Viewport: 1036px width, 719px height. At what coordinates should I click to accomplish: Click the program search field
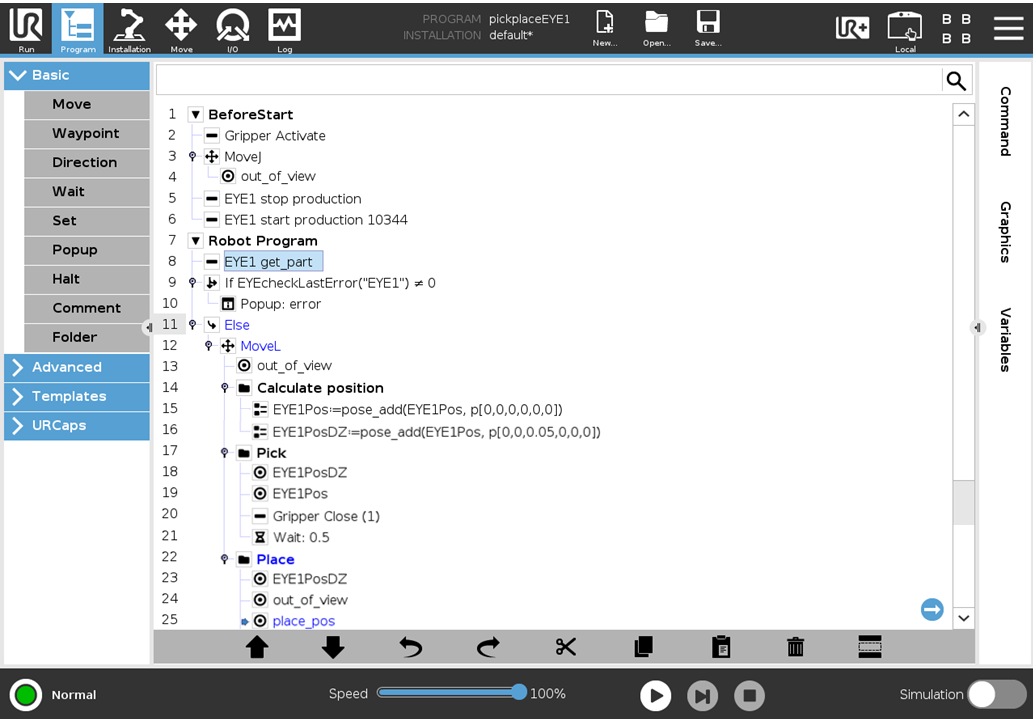[549, 81]
